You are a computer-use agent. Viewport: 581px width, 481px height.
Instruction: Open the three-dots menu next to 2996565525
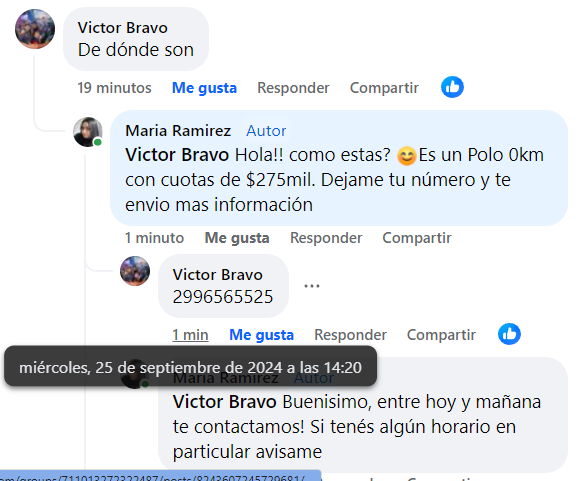(312, 286)
